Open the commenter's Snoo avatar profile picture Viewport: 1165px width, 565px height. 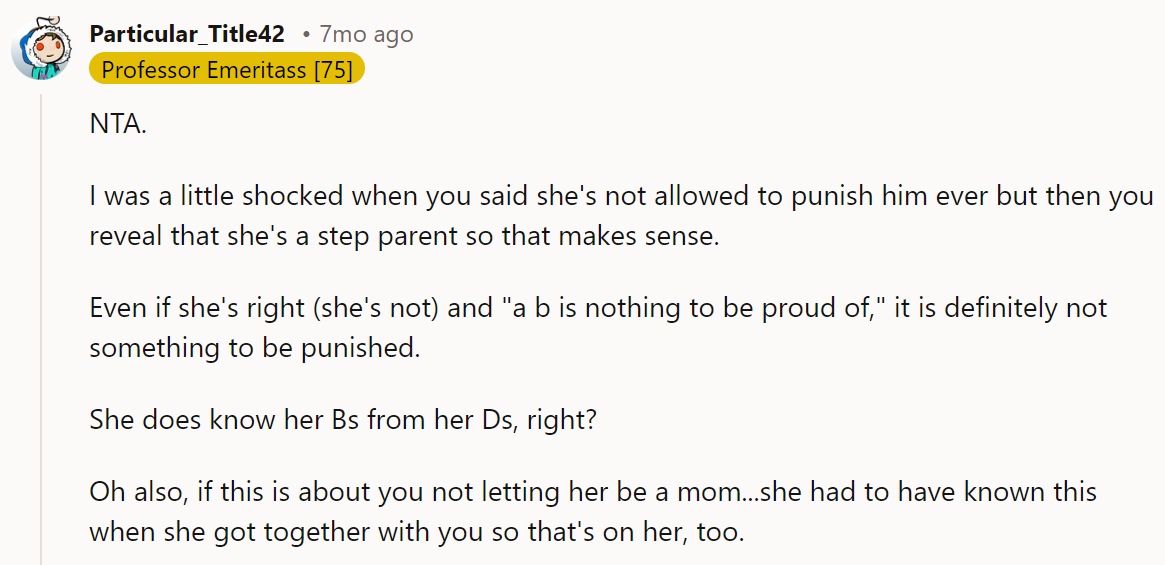pyautogui.click(x=42, y=49)
